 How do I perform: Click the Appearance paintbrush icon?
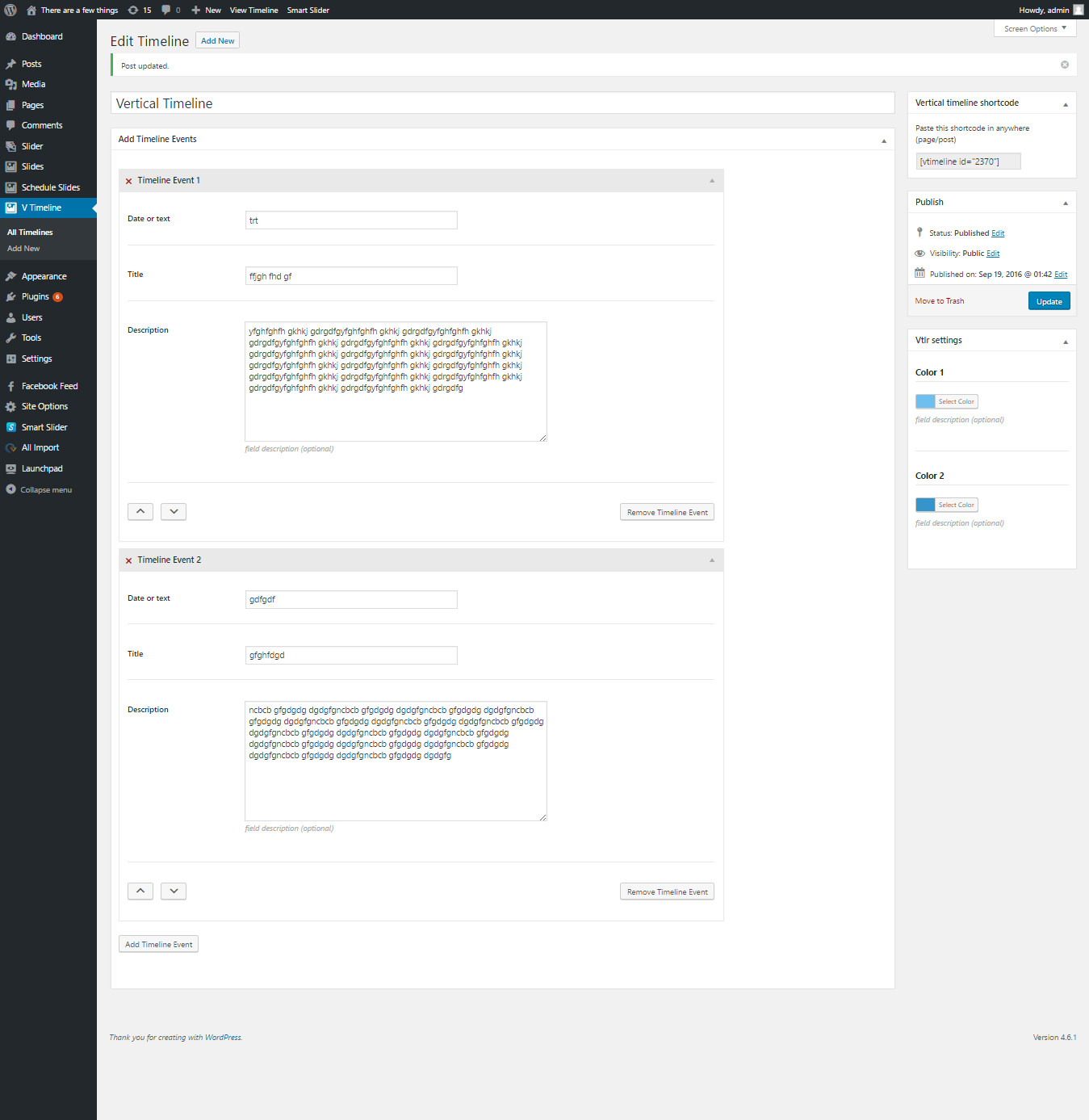(11, 276)
